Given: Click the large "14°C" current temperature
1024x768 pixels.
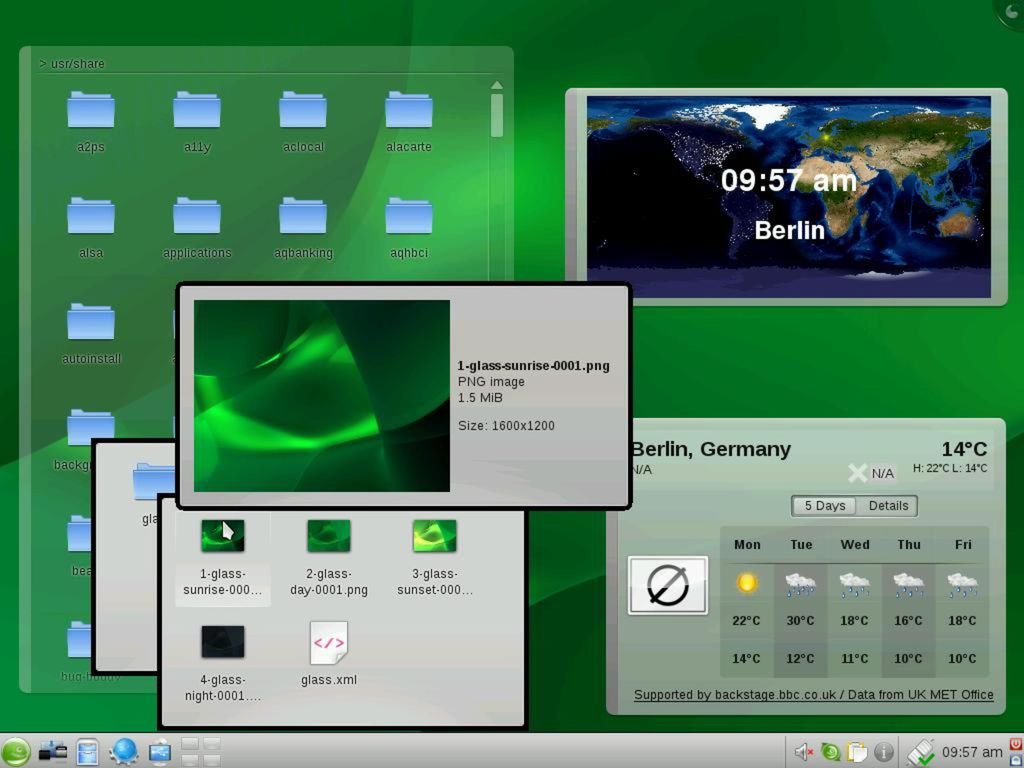Looking at the screenshot, I should (964, 449).
